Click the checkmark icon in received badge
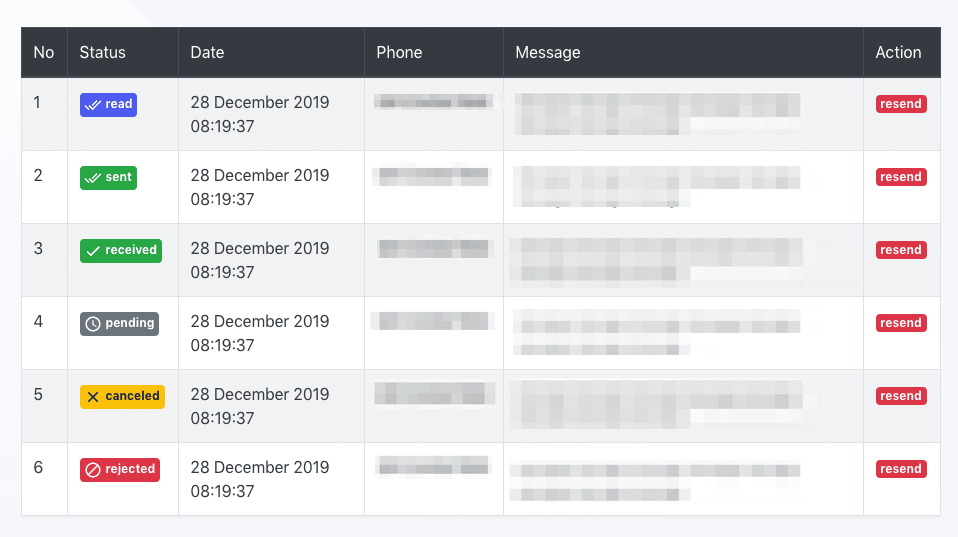 pos(93,251)
